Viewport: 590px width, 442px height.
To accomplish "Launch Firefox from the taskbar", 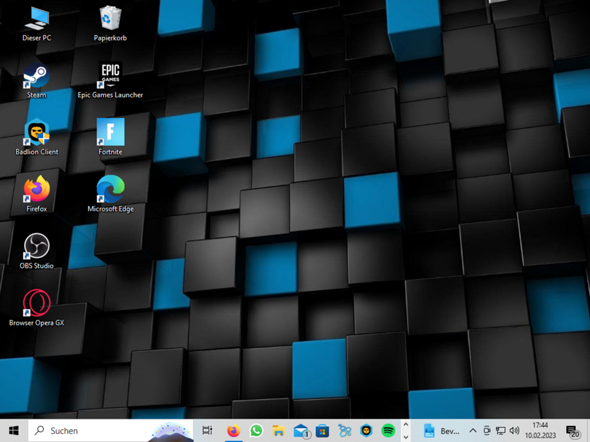I will pos(233,430).
